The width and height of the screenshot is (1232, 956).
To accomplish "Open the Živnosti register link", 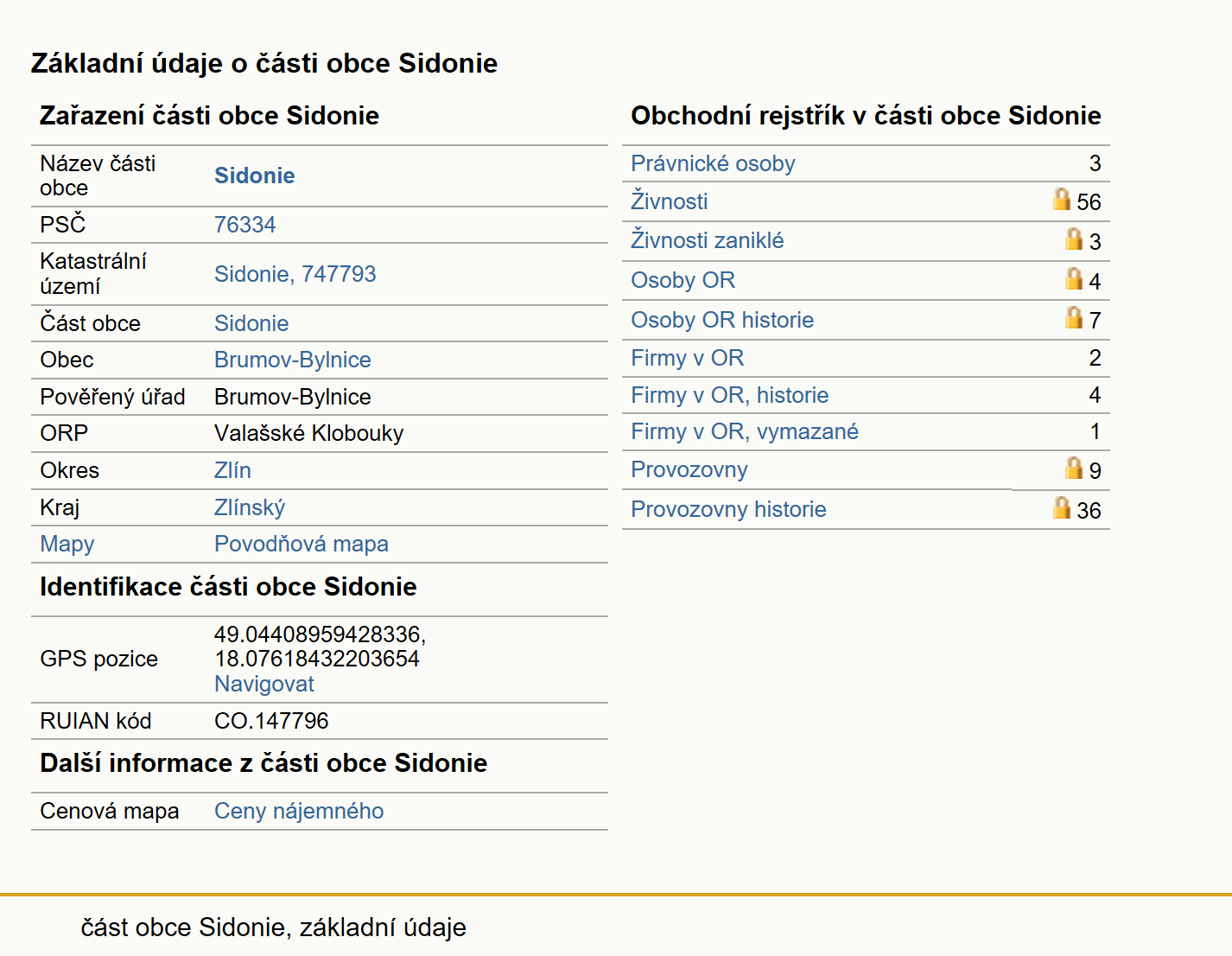I will tap(669, 201).
